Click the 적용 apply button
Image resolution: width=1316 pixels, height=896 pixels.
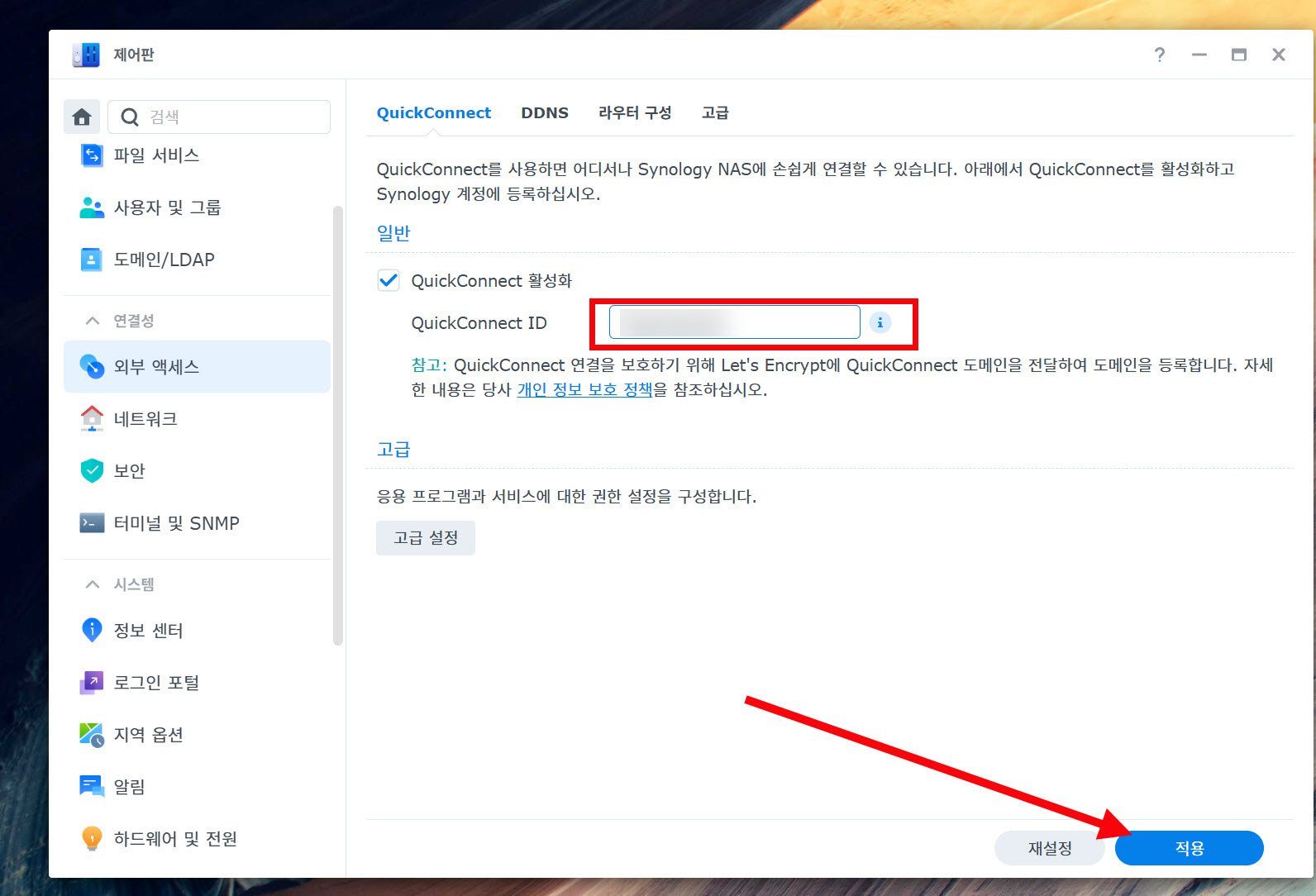1190,848
